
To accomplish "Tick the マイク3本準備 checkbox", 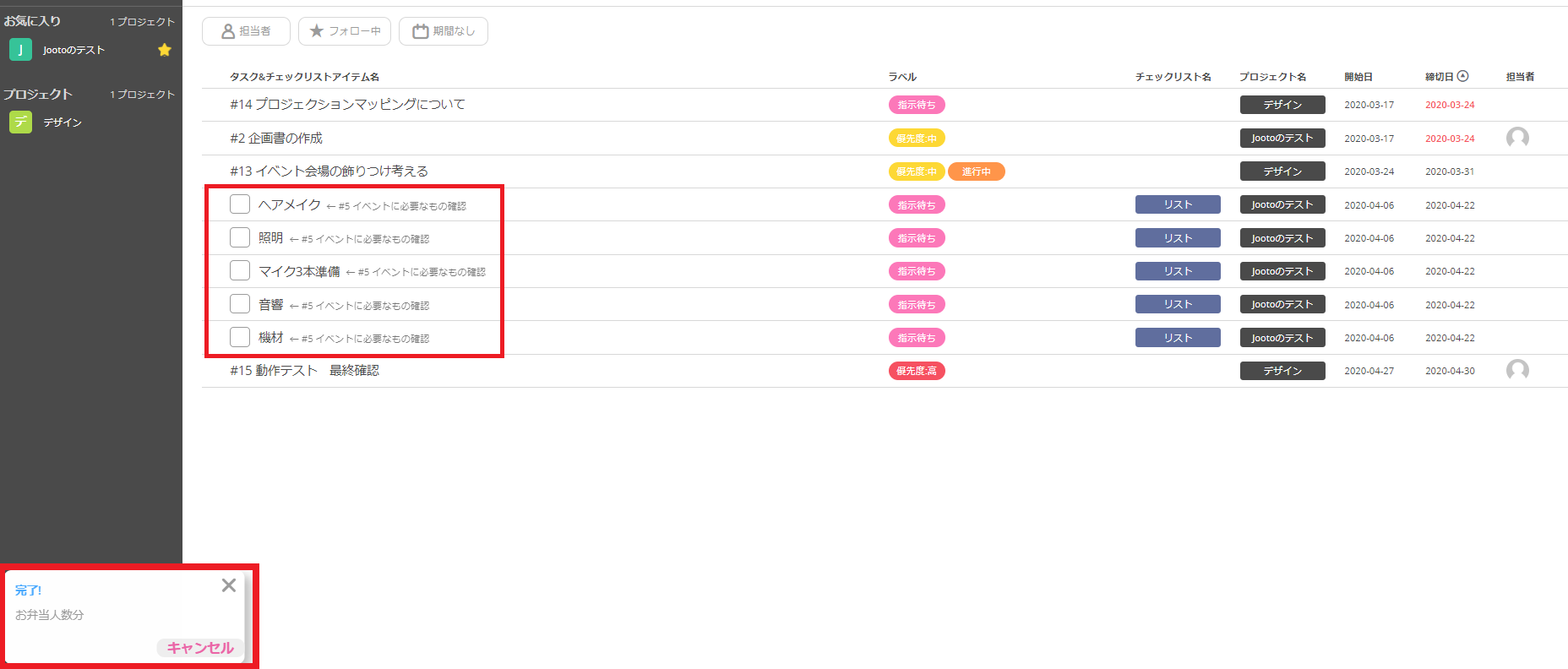I will point(240,270).
